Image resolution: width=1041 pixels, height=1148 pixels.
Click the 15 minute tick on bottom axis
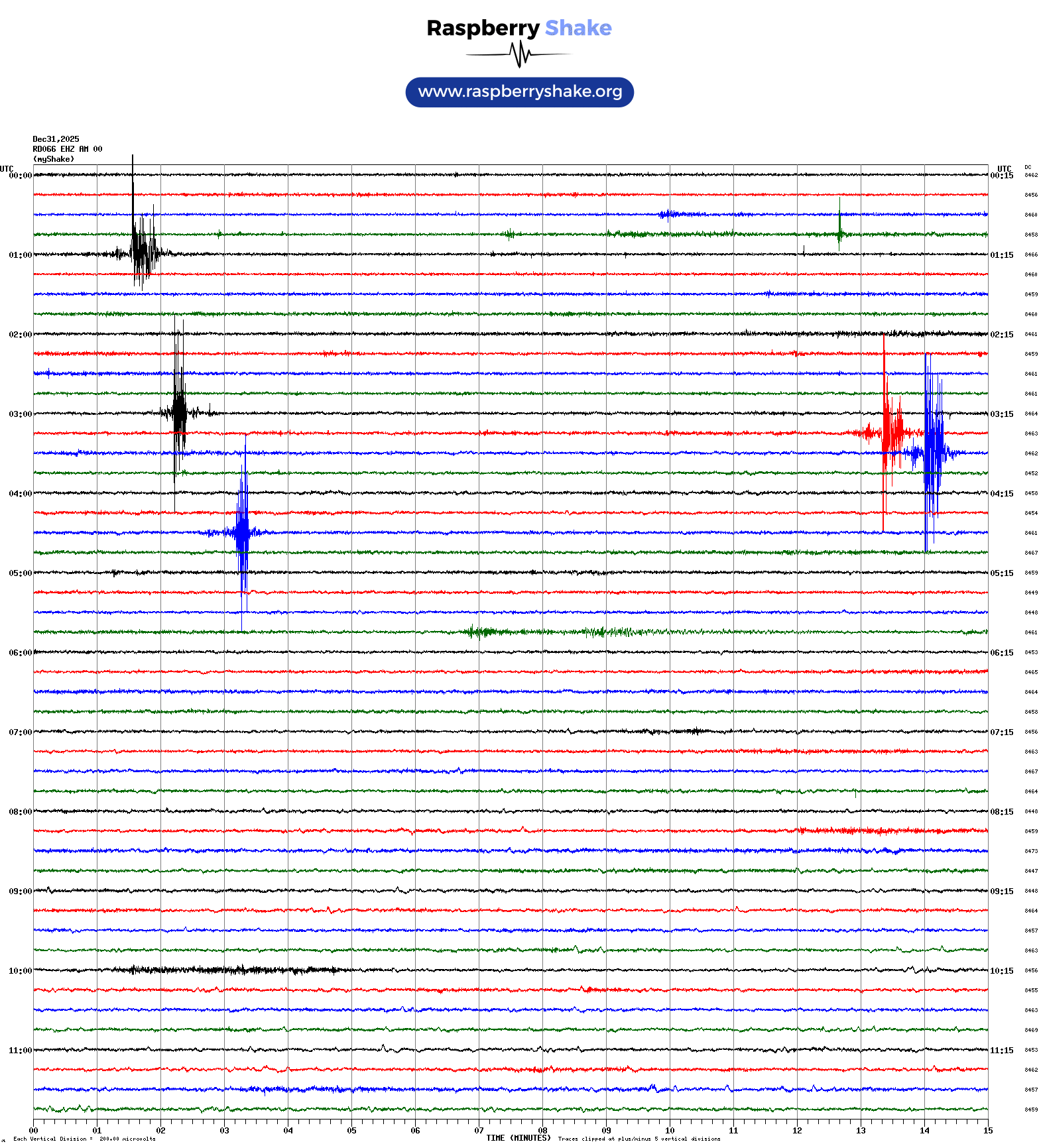[988, 1131]
